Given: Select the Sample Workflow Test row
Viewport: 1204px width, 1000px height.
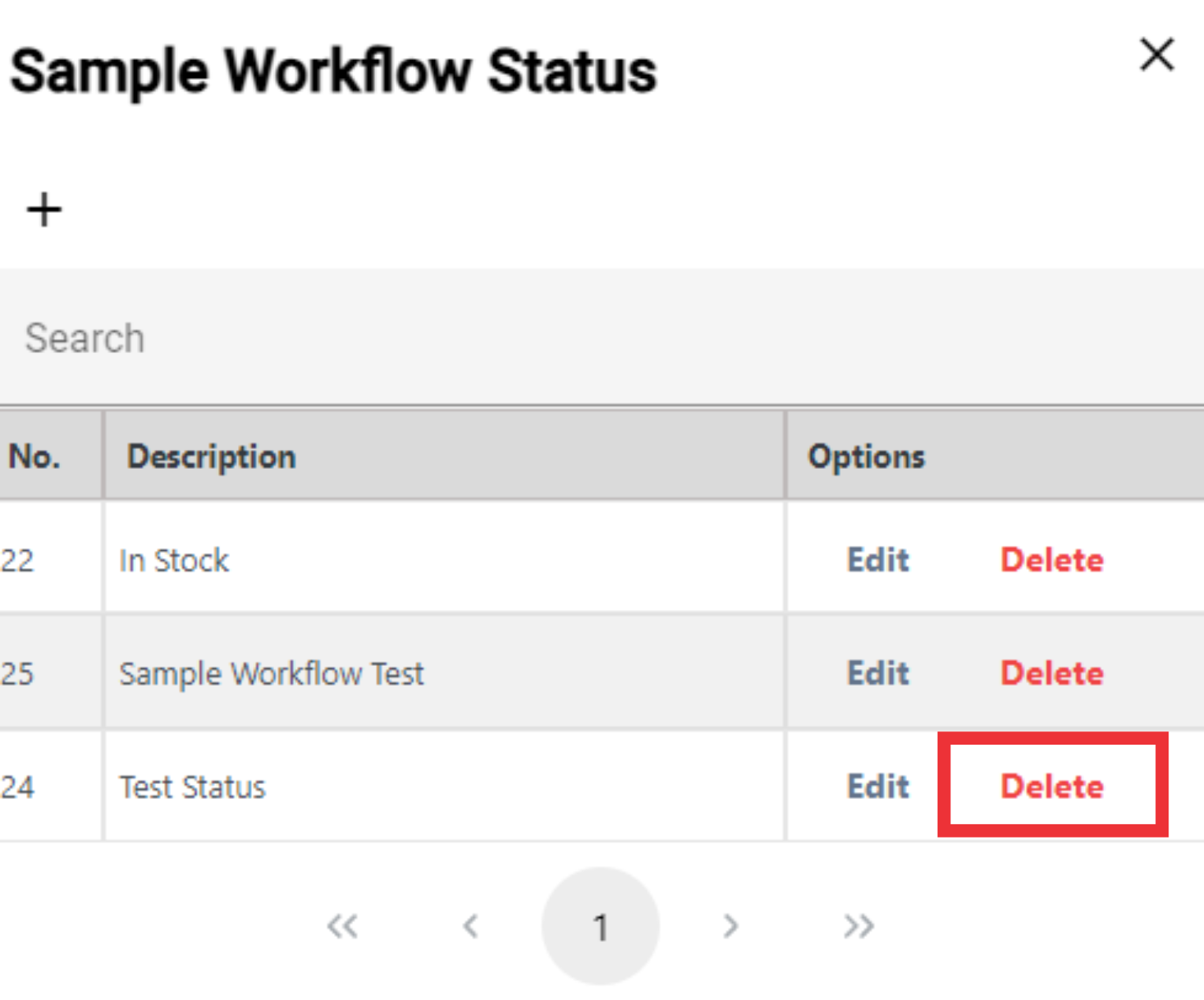Looking at the screenshot, I should click(602, 673).
